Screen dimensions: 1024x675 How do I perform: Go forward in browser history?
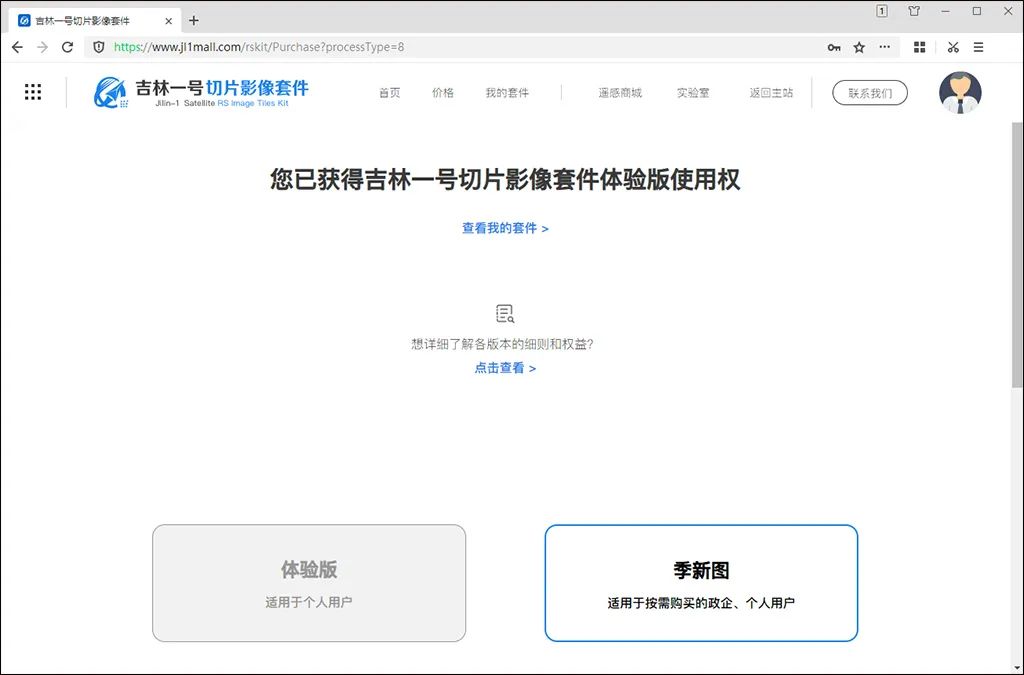(x=42, y=47)
